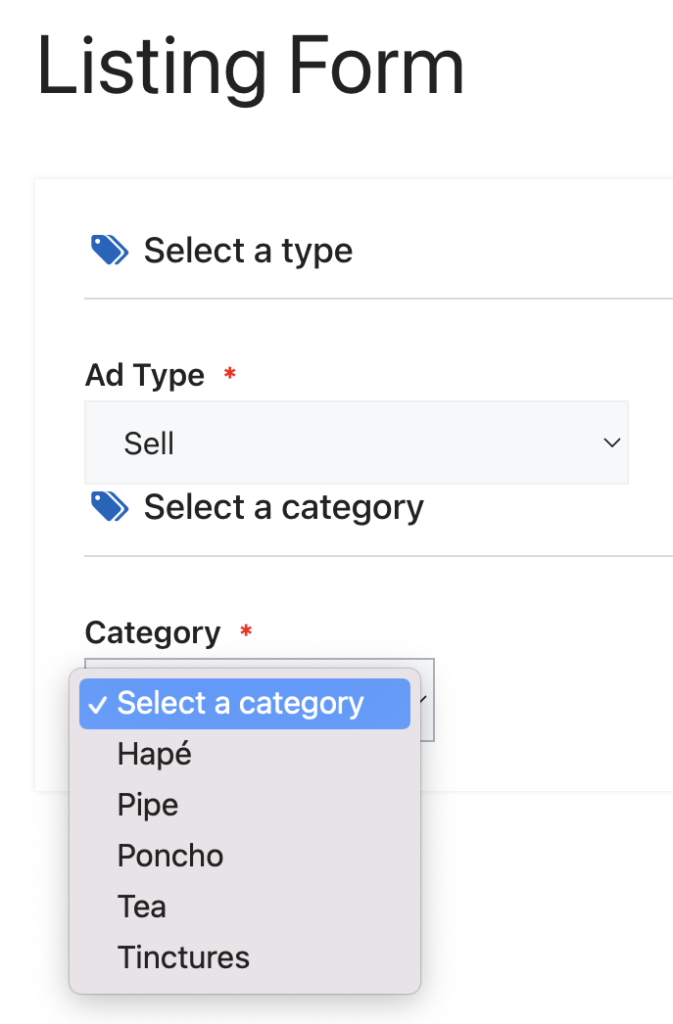Image resolution: width=673 pixels, height=1024 pixels.
Task: Choose the Hapé category option
Action: (x=155, y=754)
